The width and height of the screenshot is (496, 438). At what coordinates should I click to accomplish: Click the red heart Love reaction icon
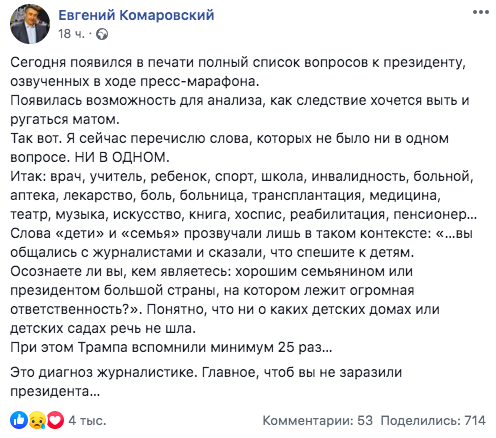(x=55, y=420)
